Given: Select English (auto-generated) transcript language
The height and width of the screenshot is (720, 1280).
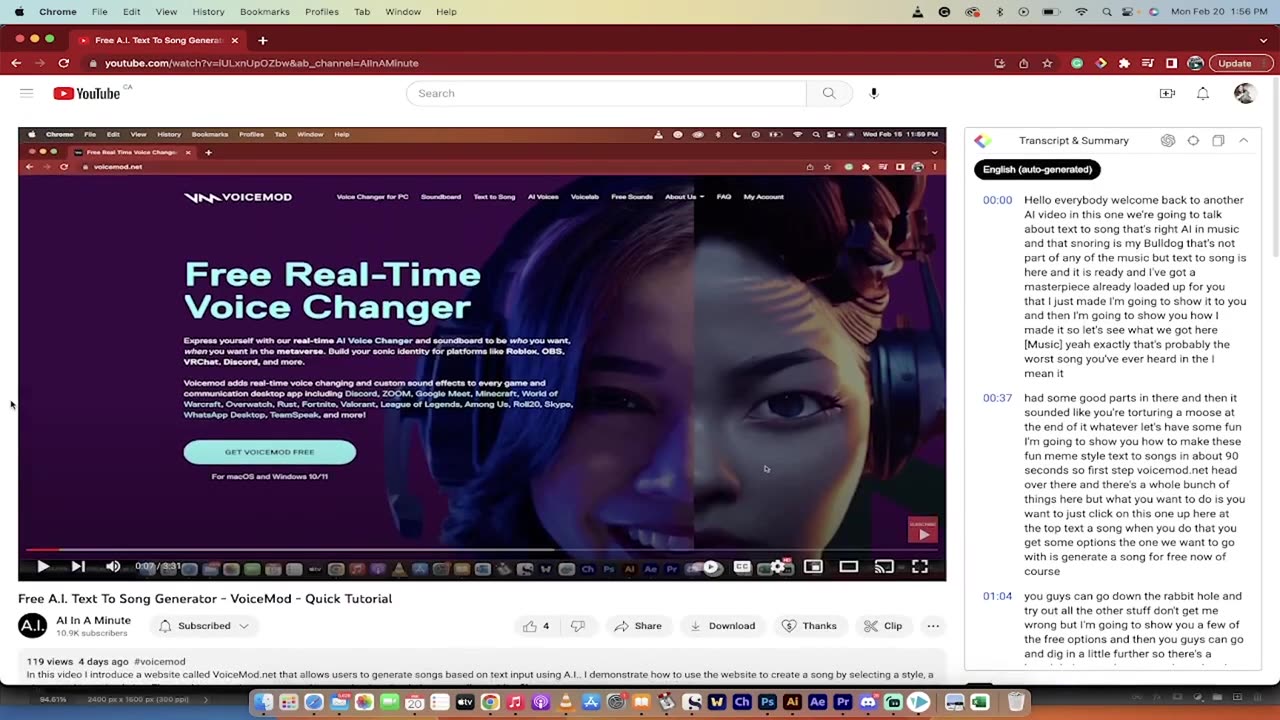Looking at the screenshot, I should [x=1037, y=169].
